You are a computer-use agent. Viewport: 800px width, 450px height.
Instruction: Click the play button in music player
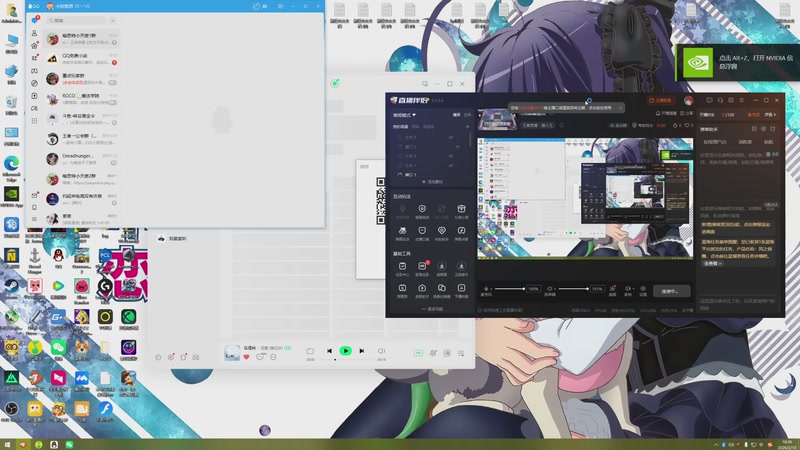[x=345, y=351]
